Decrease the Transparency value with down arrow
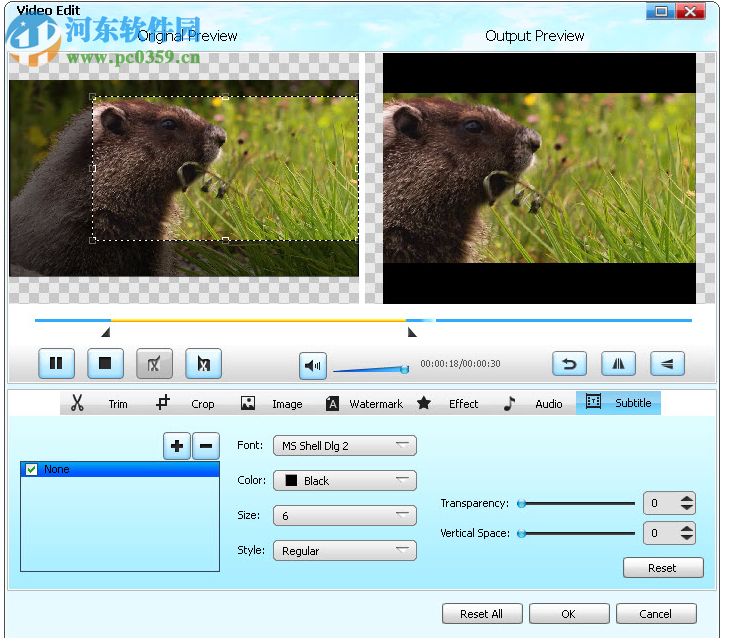Screen dimensions: 729x638 pos(687,507)
